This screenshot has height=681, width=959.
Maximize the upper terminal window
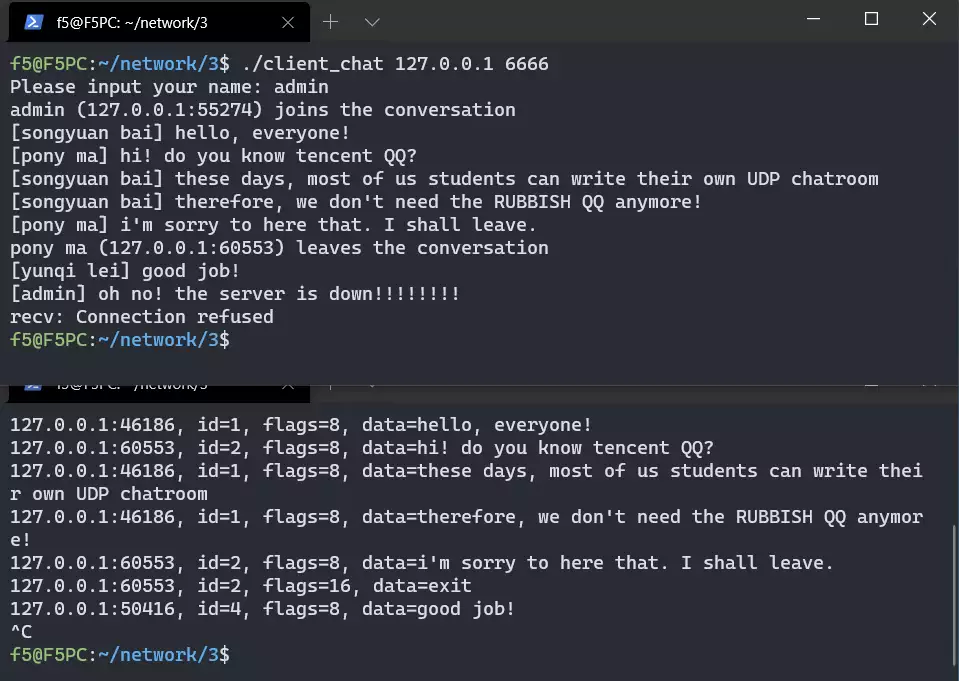click(x=871, y=19)
